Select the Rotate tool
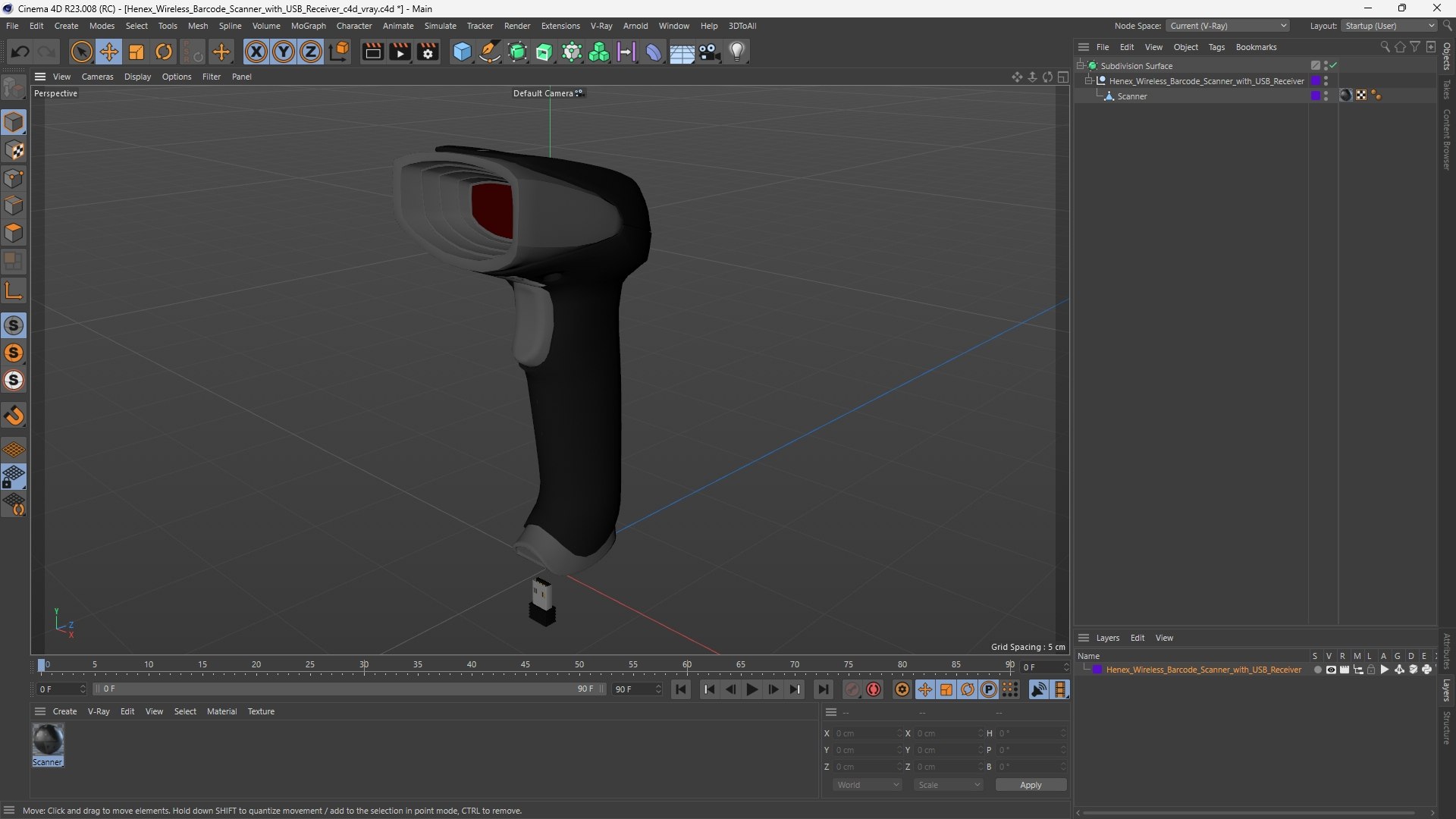Viewport: 1456px width, 819px height. click(x=164, y=52)
